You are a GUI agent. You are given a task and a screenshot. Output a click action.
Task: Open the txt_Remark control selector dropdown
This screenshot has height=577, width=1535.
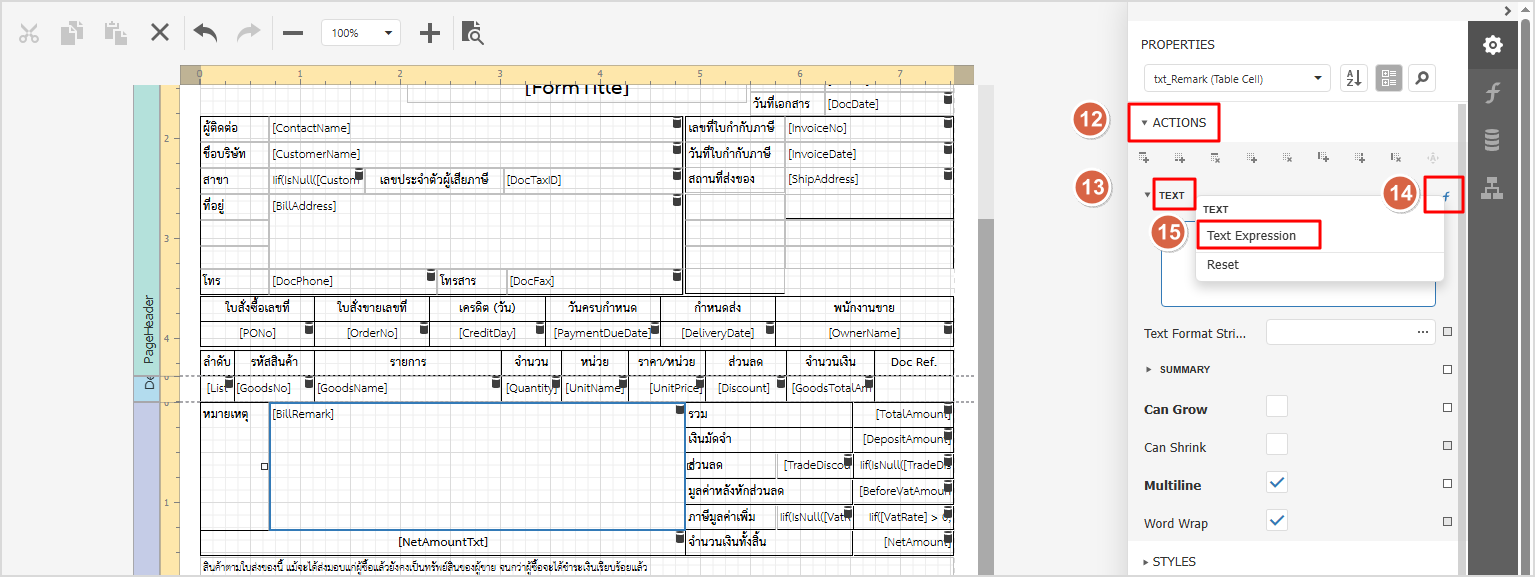coord(1237,78)
